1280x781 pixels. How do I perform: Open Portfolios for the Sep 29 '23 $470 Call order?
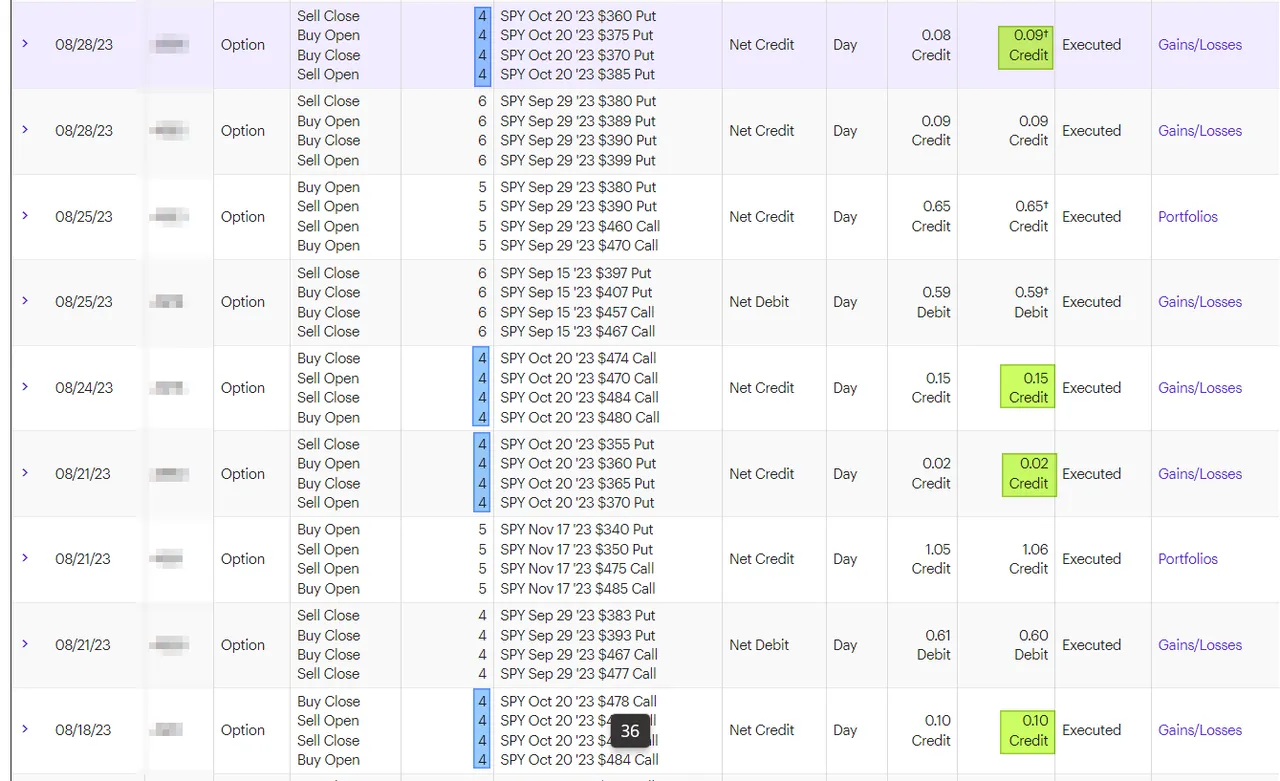(x=1188, y=217)
